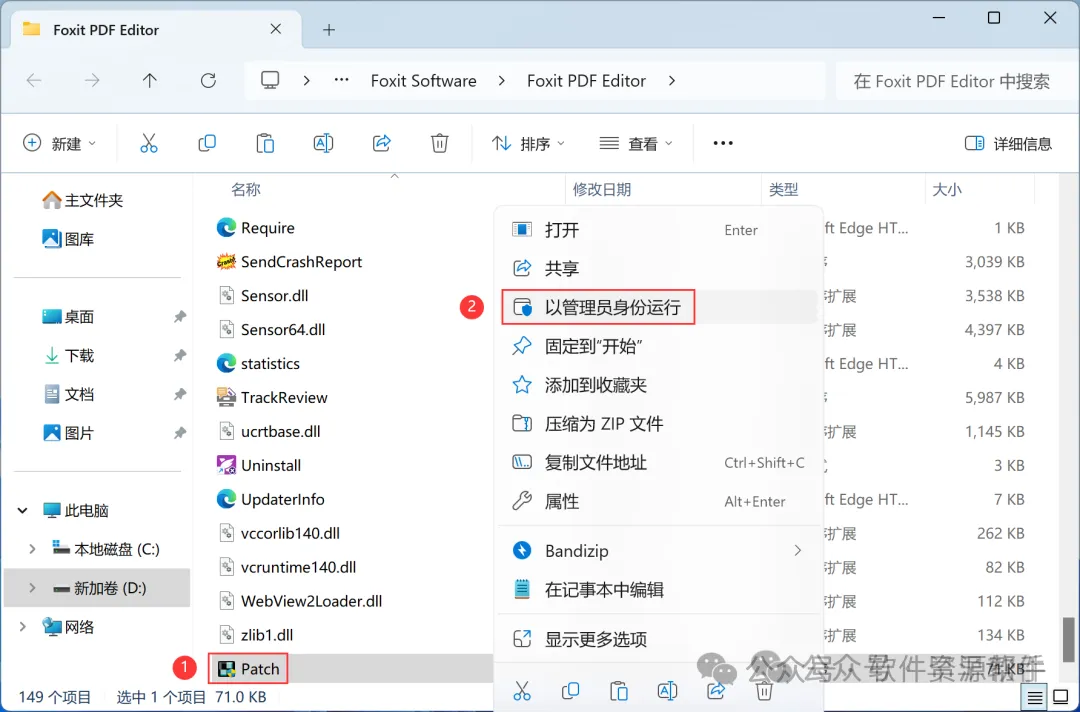The image size is (1080, 712).
Task: Choose 复制文件地址 in the context menu
Action: tap(658, 462)
